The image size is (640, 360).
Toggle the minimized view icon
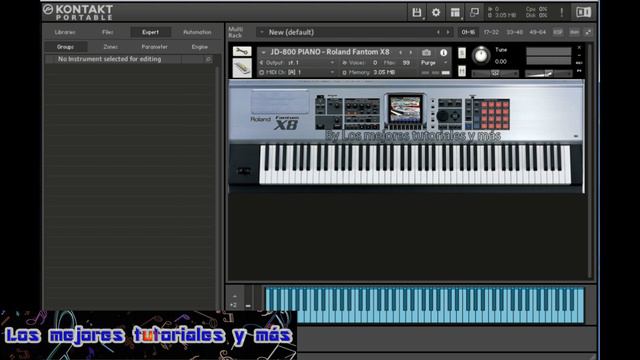(x=474, y=13)
